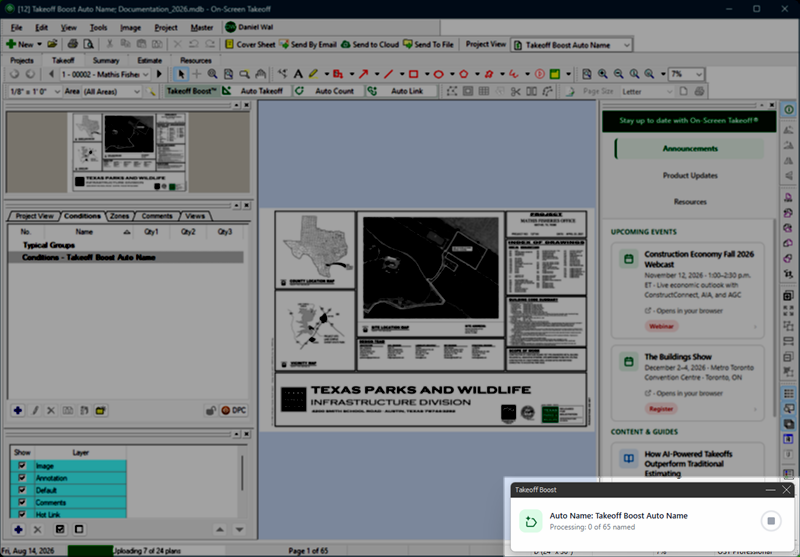Viewport: 800px width, 557px height.
Task: Open the scale dropdown showing 1/8" = 1' 0"
Action: [34, 91]
